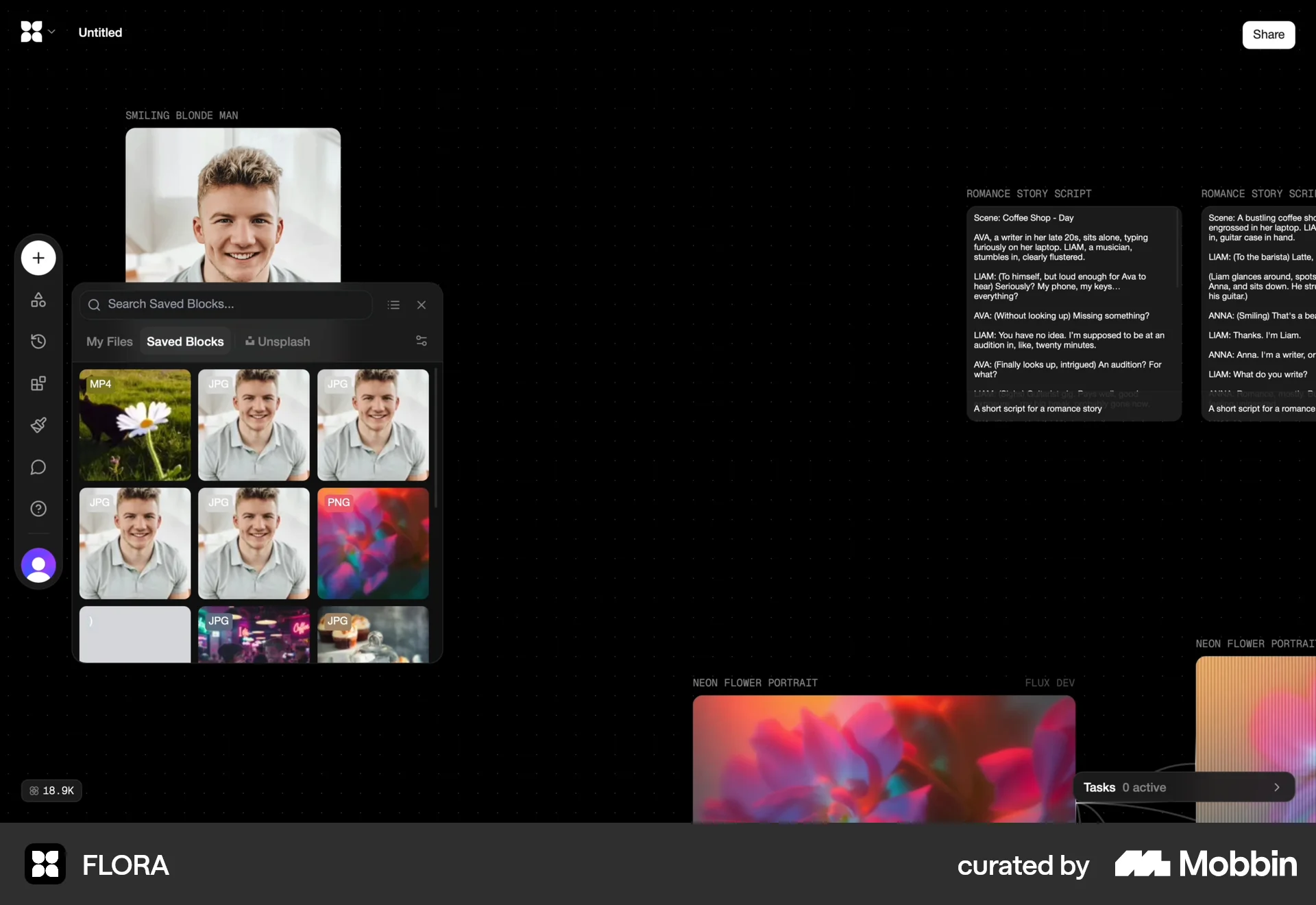Select the PNG neon flower thumbnail
Viewport: 1316px width, 905px height.
click(x=372, y=544)
